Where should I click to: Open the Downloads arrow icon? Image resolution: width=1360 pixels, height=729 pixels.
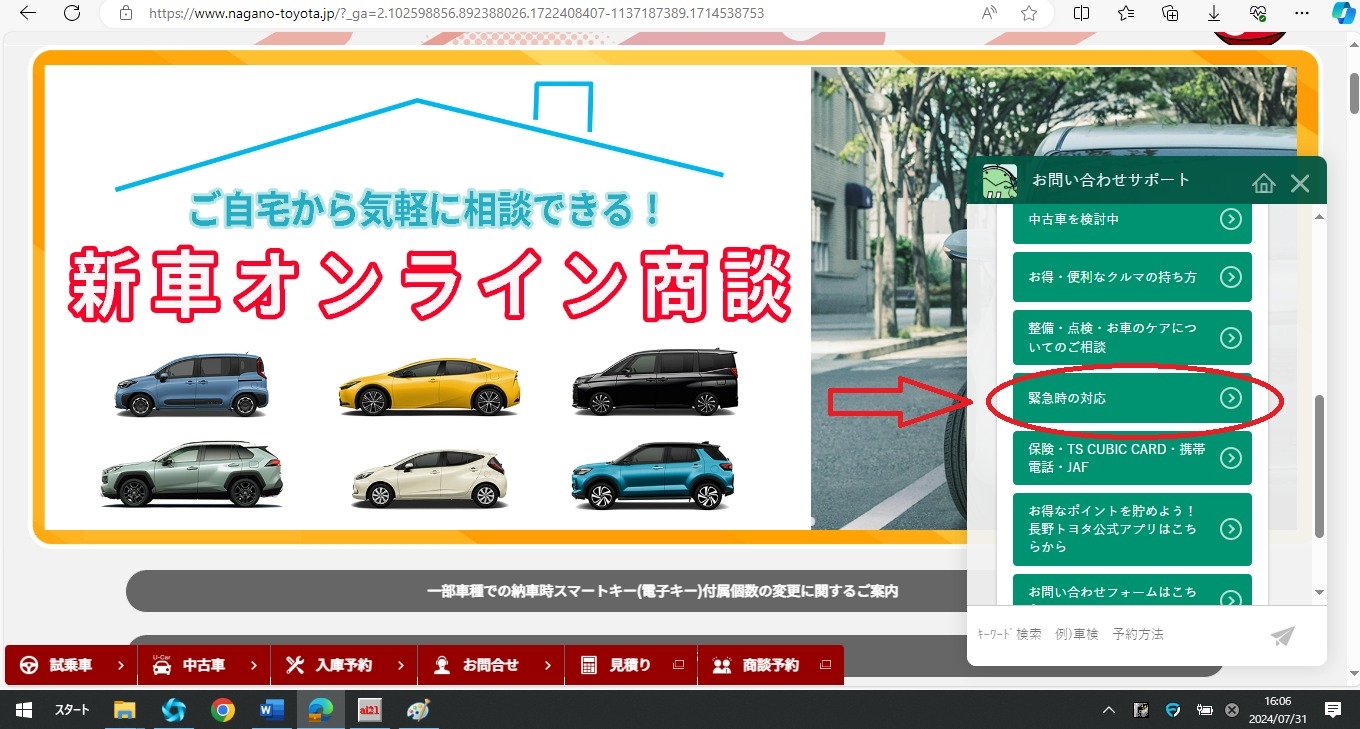[1214, 13]
